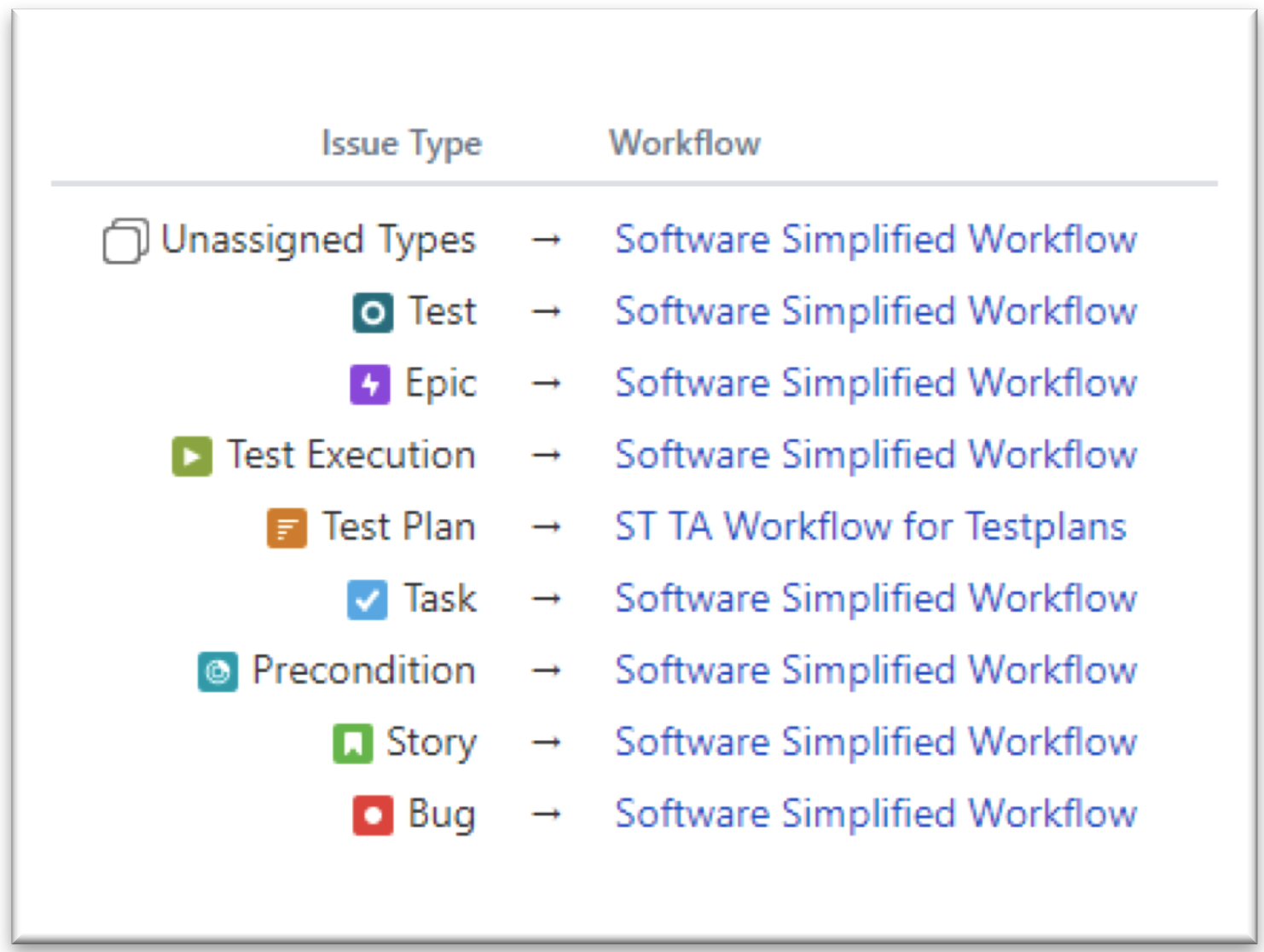Screen dimensions: 1264x952
Task: Open the ST TA Workflow for Testplans link
Action: (870, 526)
